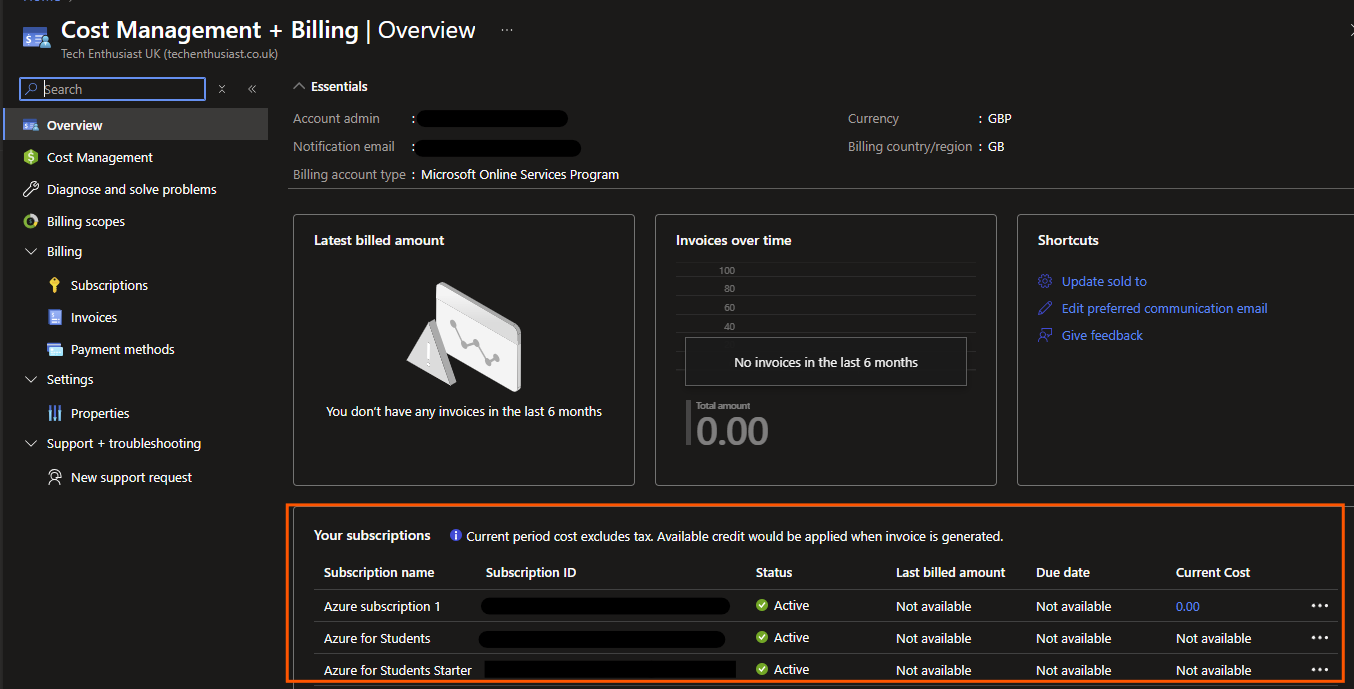Image resolution: width=1354 pixels, height=689 pixels.
Task: Click the Diagnose and solve problems wrench icon
Action: coord(31,189)
